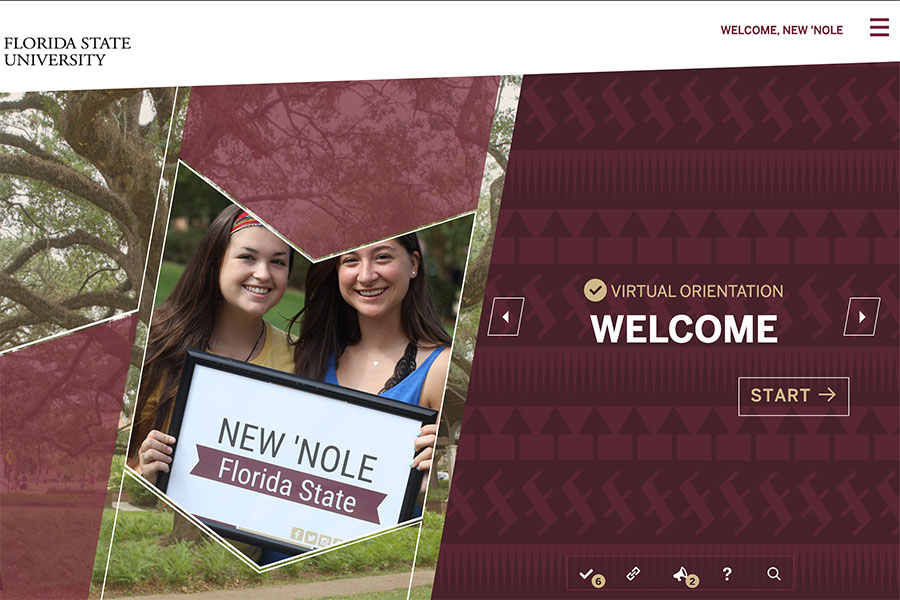Image resolution: width=900 pixels, height=600 pixels.
Task: Click the Florida State University logo
Action: point(67,51)
